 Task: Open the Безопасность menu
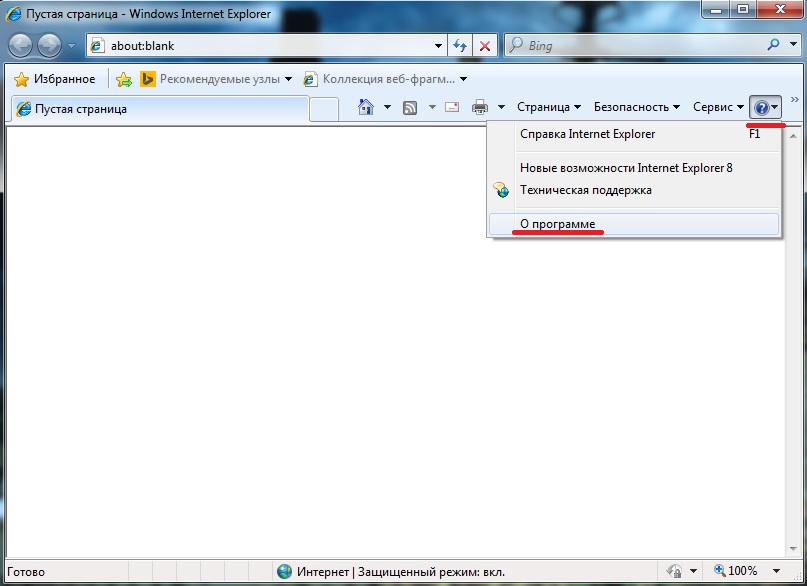coord(637,107)
